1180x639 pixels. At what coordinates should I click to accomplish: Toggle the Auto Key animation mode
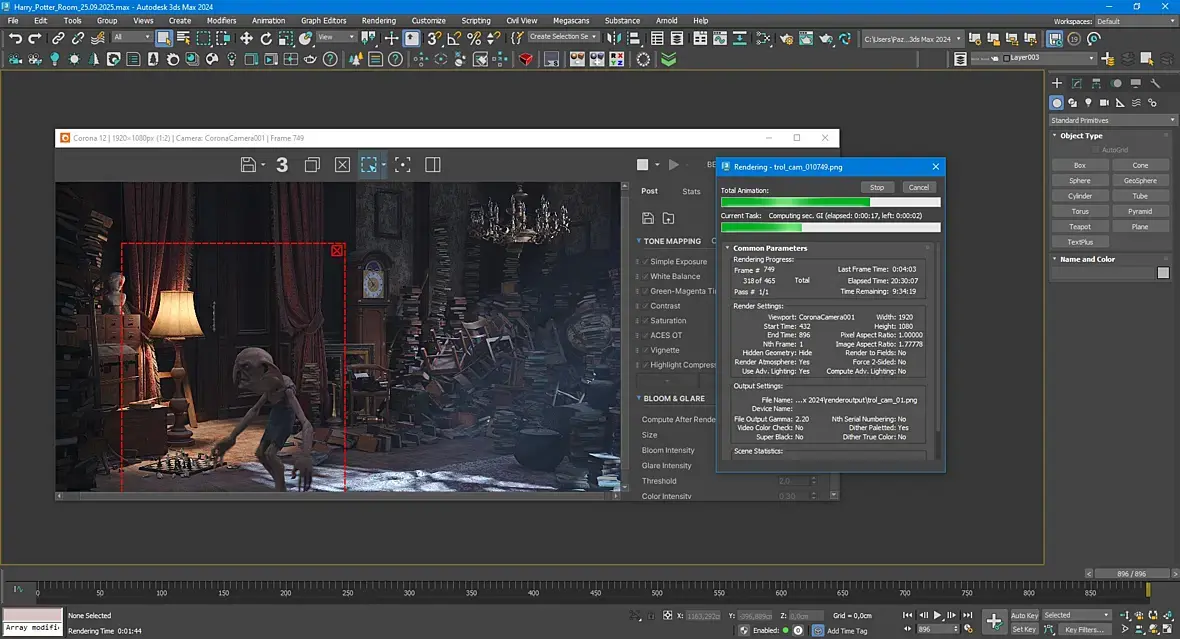pos(1024,615)
